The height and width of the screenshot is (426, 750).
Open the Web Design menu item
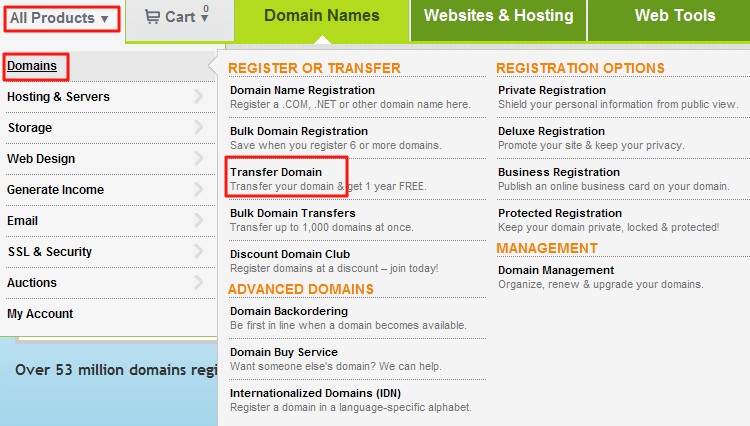[41, 159]
